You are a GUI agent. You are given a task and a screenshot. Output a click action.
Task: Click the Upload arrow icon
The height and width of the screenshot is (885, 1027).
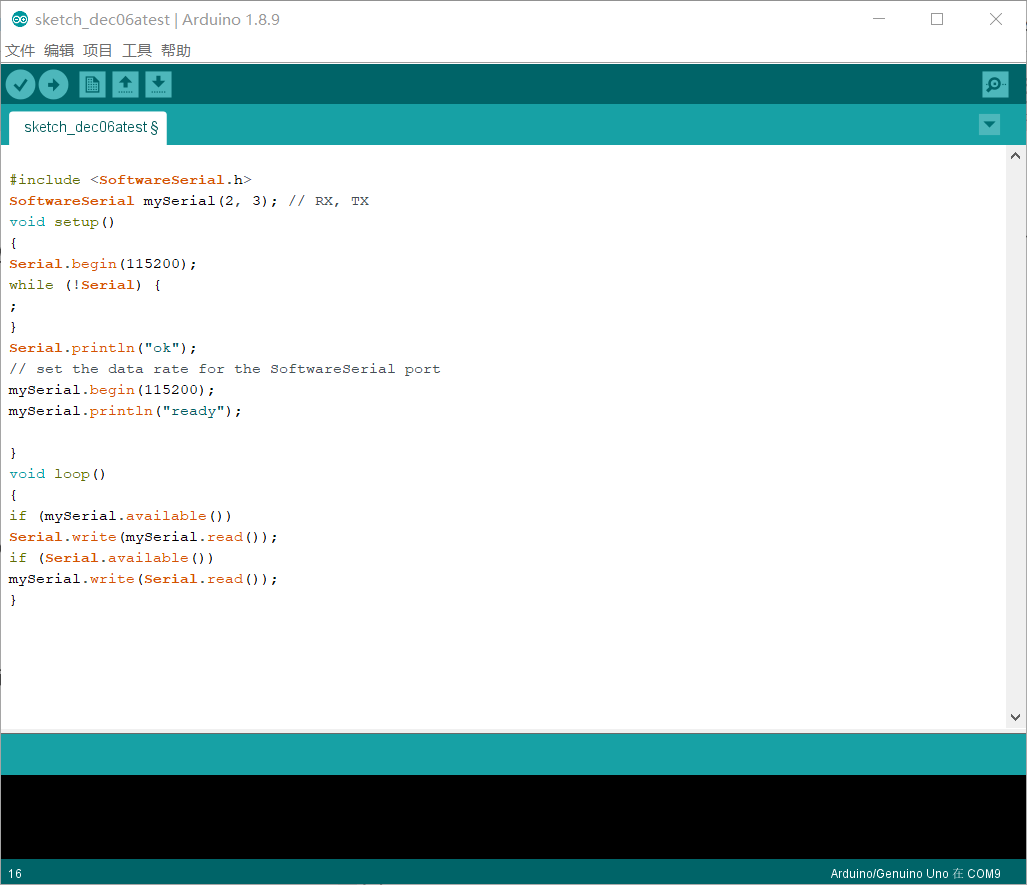(54, 84)
